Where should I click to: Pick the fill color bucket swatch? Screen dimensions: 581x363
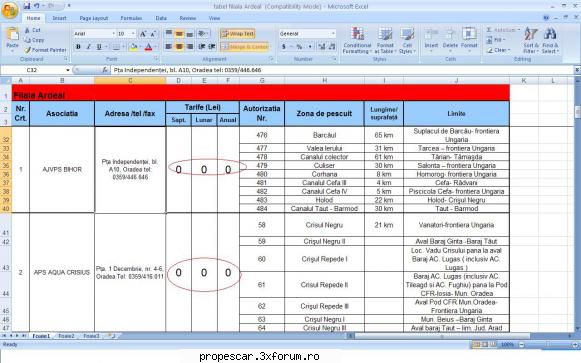click(x=134, y=47)
